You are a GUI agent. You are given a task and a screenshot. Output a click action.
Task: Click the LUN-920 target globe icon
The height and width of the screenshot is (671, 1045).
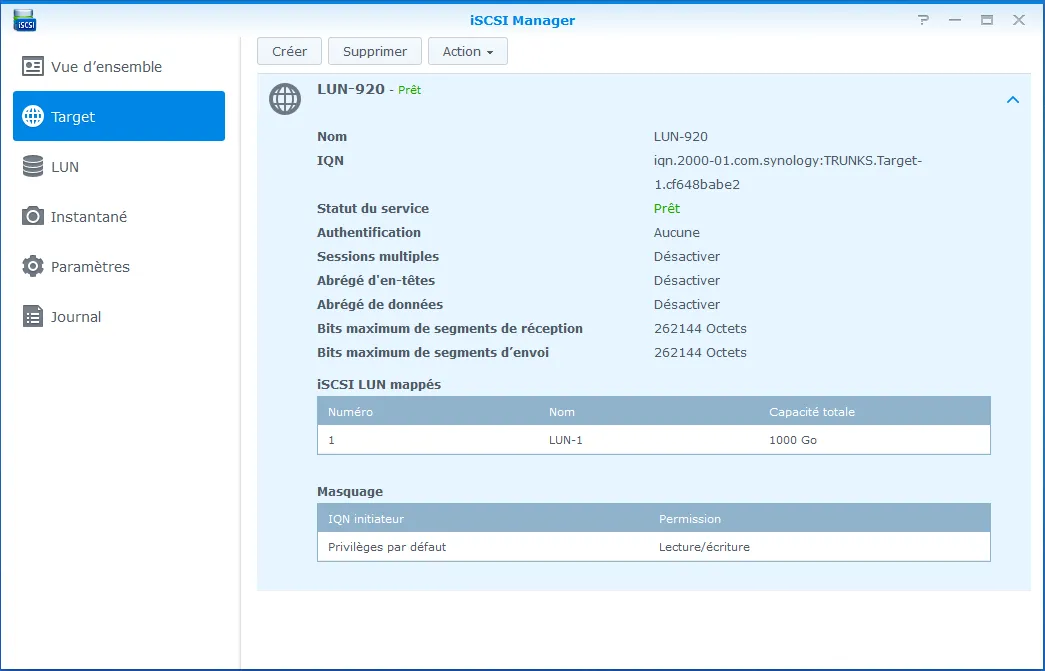285,99
